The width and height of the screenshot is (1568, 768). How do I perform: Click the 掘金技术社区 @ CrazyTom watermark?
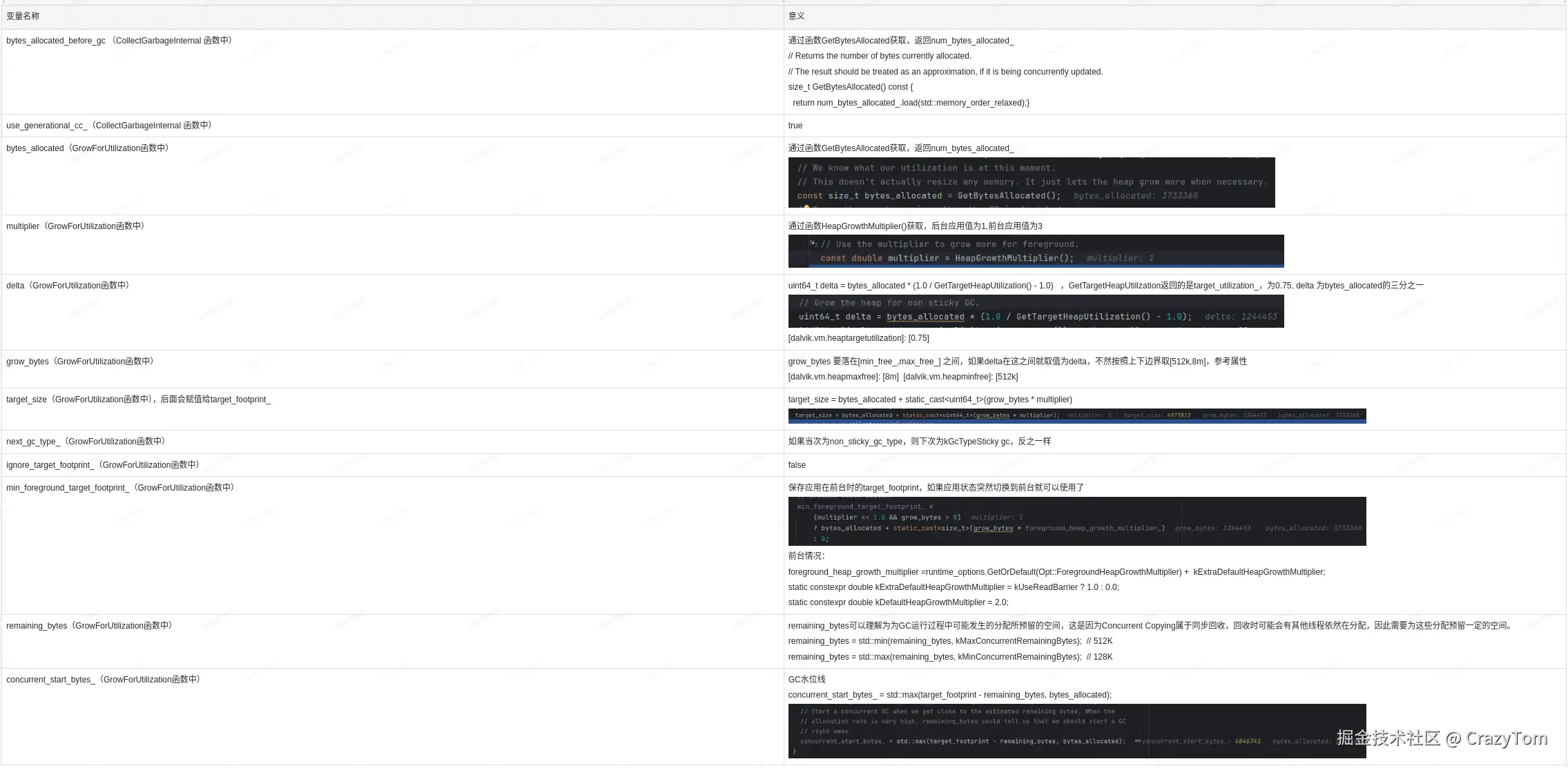pyautogui.click(x=1442, y=738)
